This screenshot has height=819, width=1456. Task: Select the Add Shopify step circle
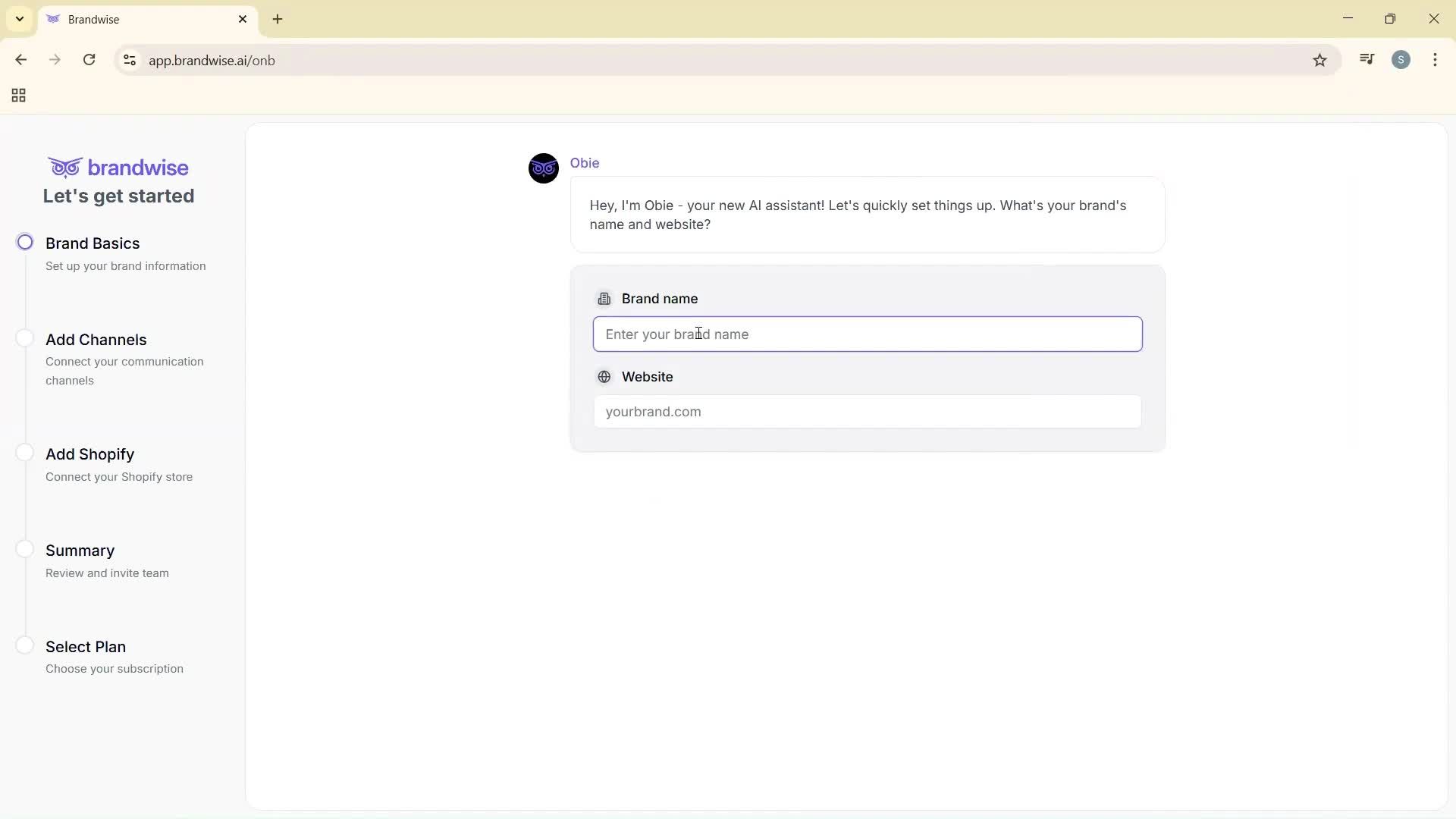pos(25,452)
